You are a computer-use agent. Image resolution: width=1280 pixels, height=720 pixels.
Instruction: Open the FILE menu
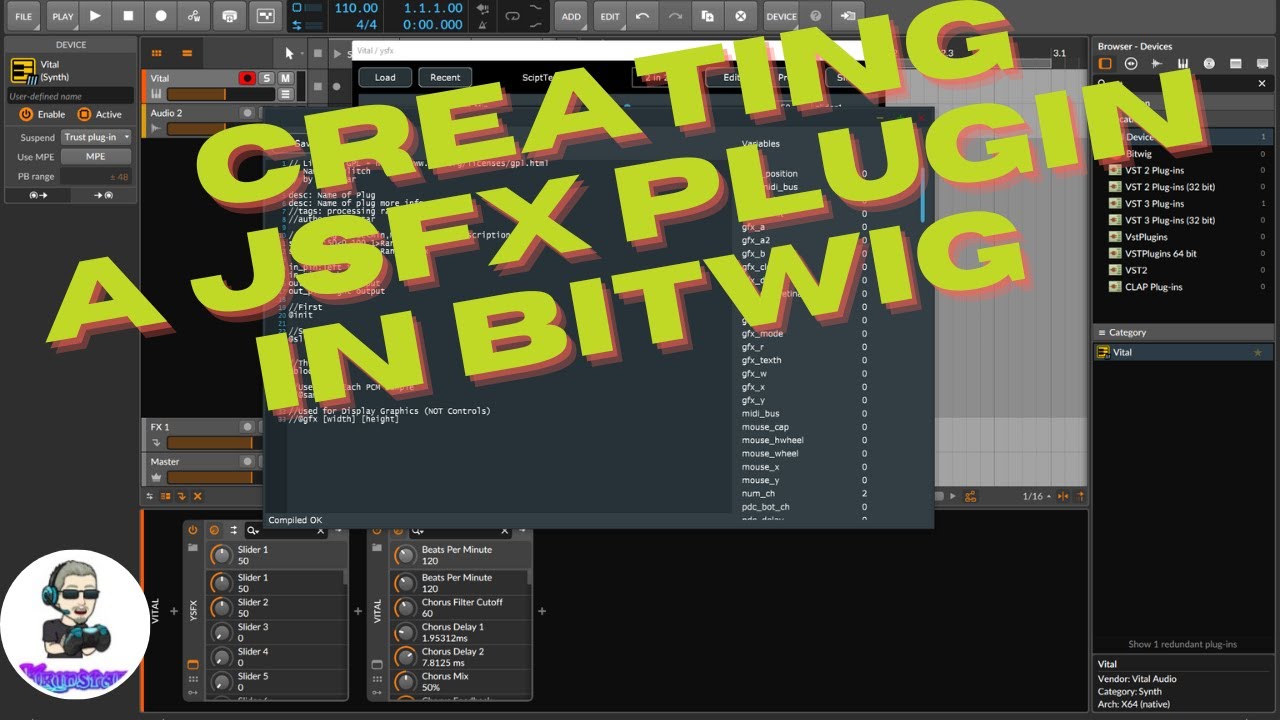point(23,16)
